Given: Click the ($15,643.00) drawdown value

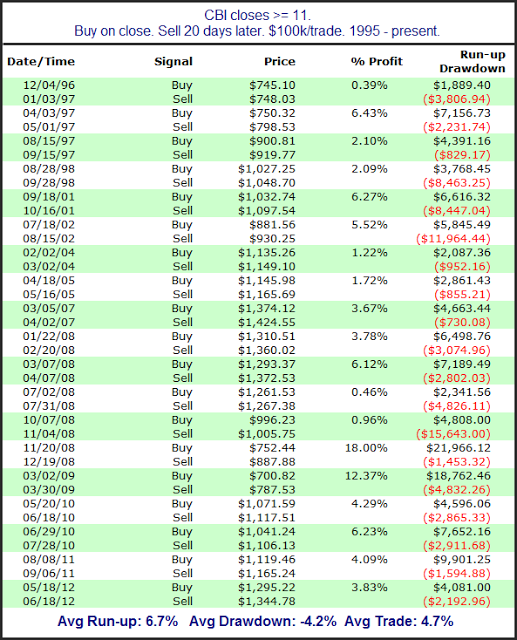Looking at the screenshot, I should coord(453,434).
